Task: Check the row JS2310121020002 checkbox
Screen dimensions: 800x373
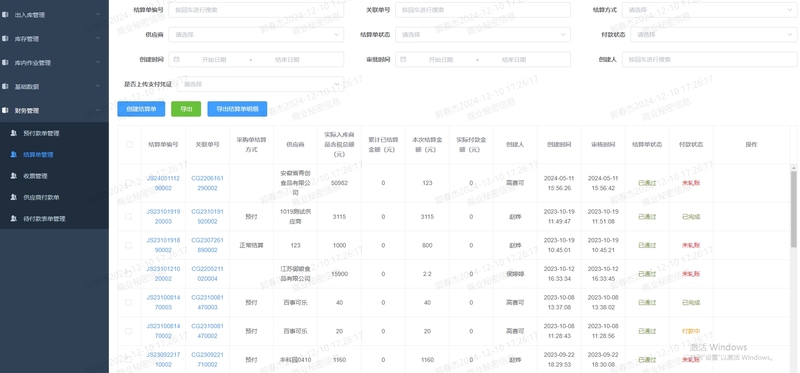Action: pyautogui.click(x=129, y=273)
